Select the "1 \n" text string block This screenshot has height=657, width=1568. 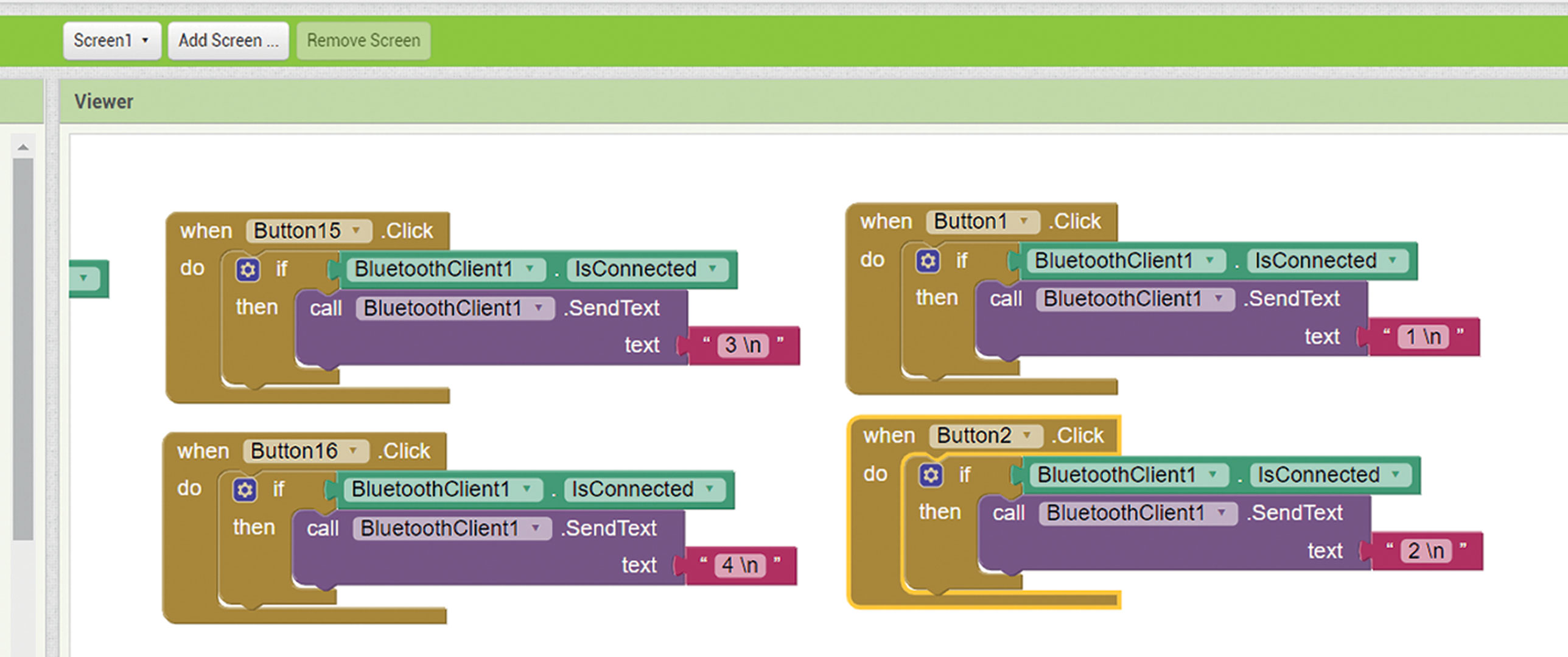pos(1423,337)
